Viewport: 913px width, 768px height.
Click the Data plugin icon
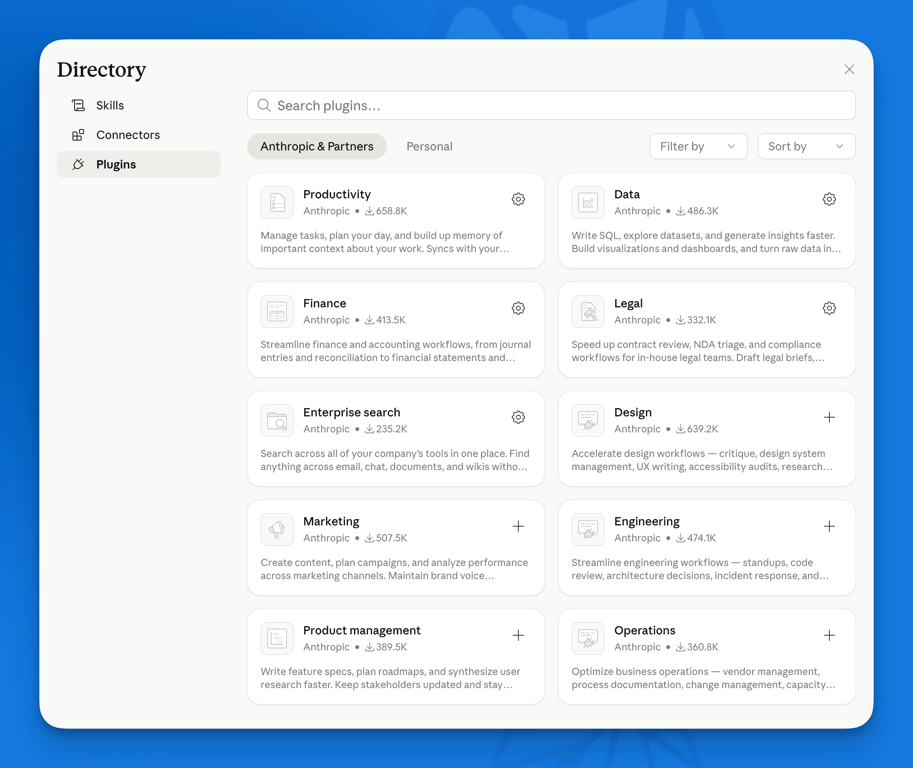pos(587,202)
